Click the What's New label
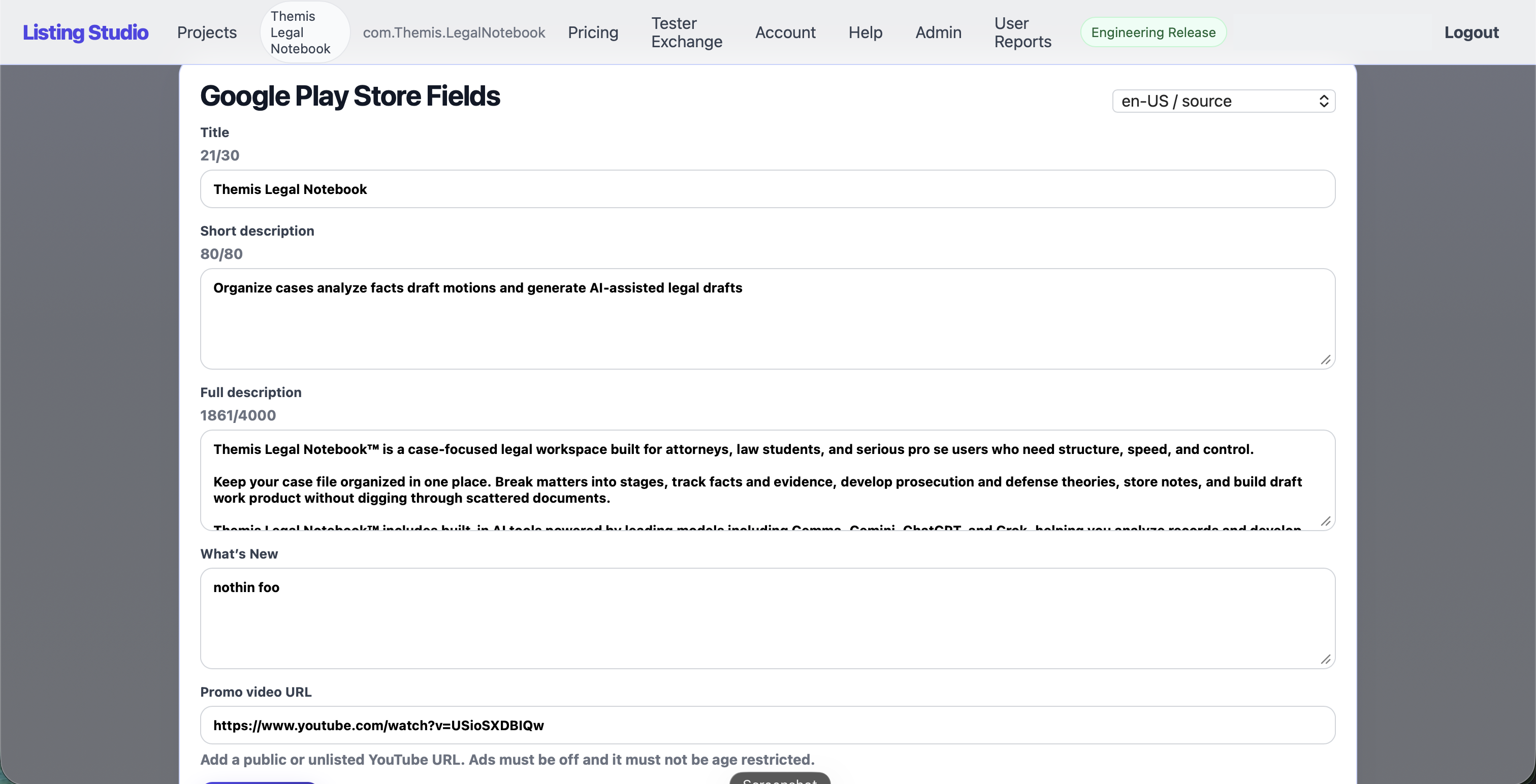Viewport: 1536px width, 784px height. (239, 554)
